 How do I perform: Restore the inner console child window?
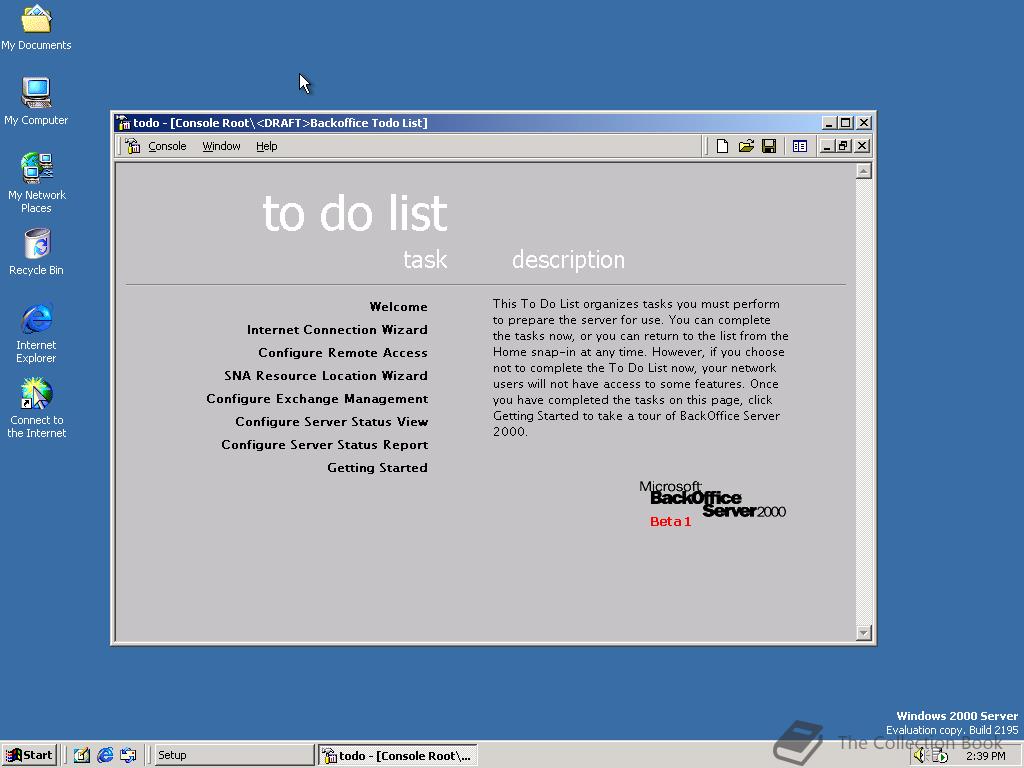843,146
